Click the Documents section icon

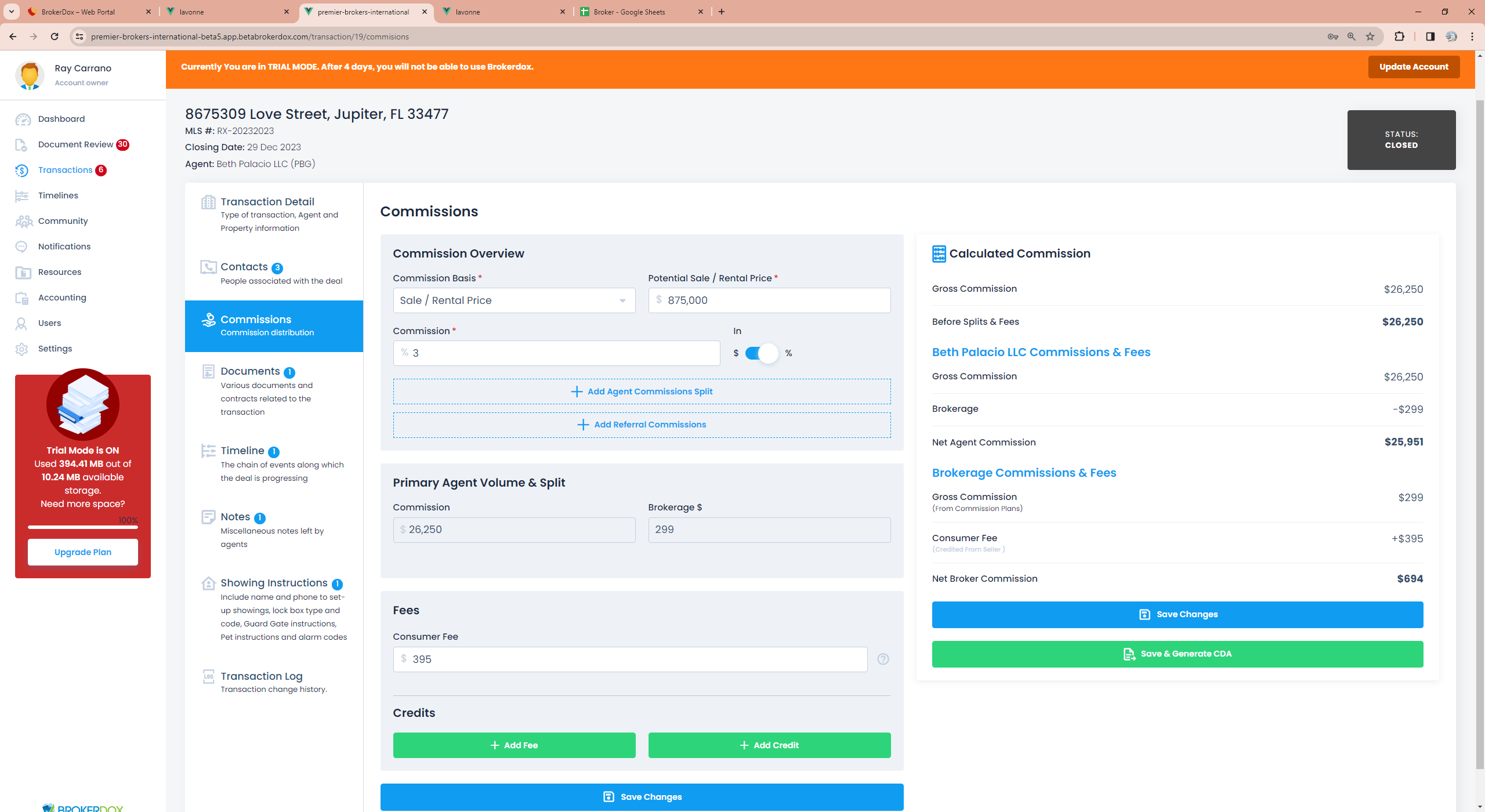(208, 371)
